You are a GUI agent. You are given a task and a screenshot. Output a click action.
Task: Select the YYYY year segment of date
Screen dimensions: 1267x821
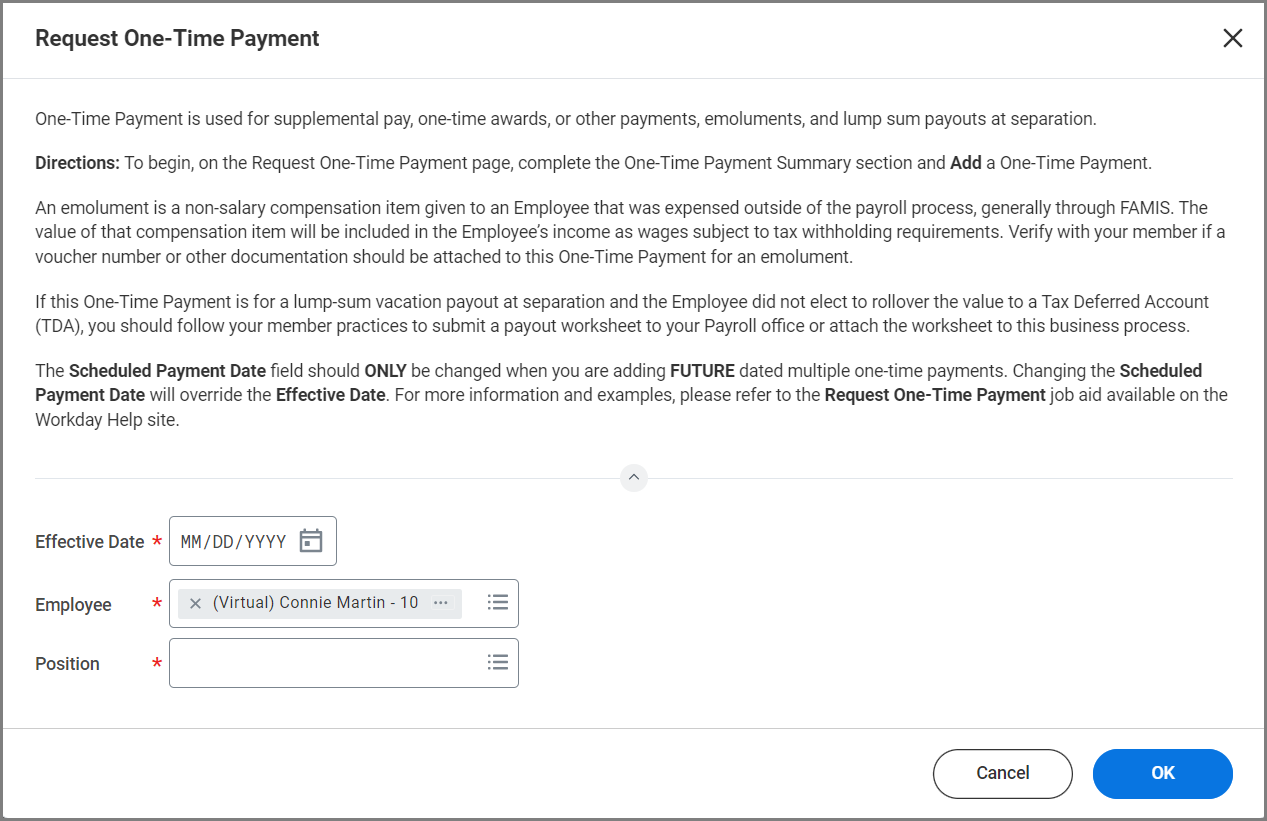(x=265, y=542)
